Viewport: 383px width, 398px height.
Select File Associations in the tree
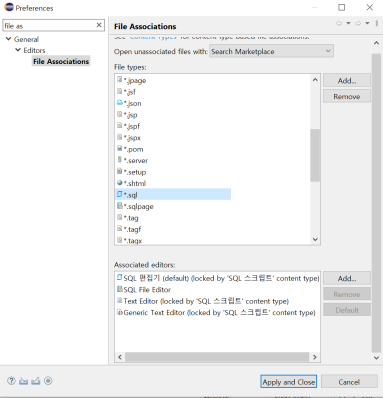[61, 61]
